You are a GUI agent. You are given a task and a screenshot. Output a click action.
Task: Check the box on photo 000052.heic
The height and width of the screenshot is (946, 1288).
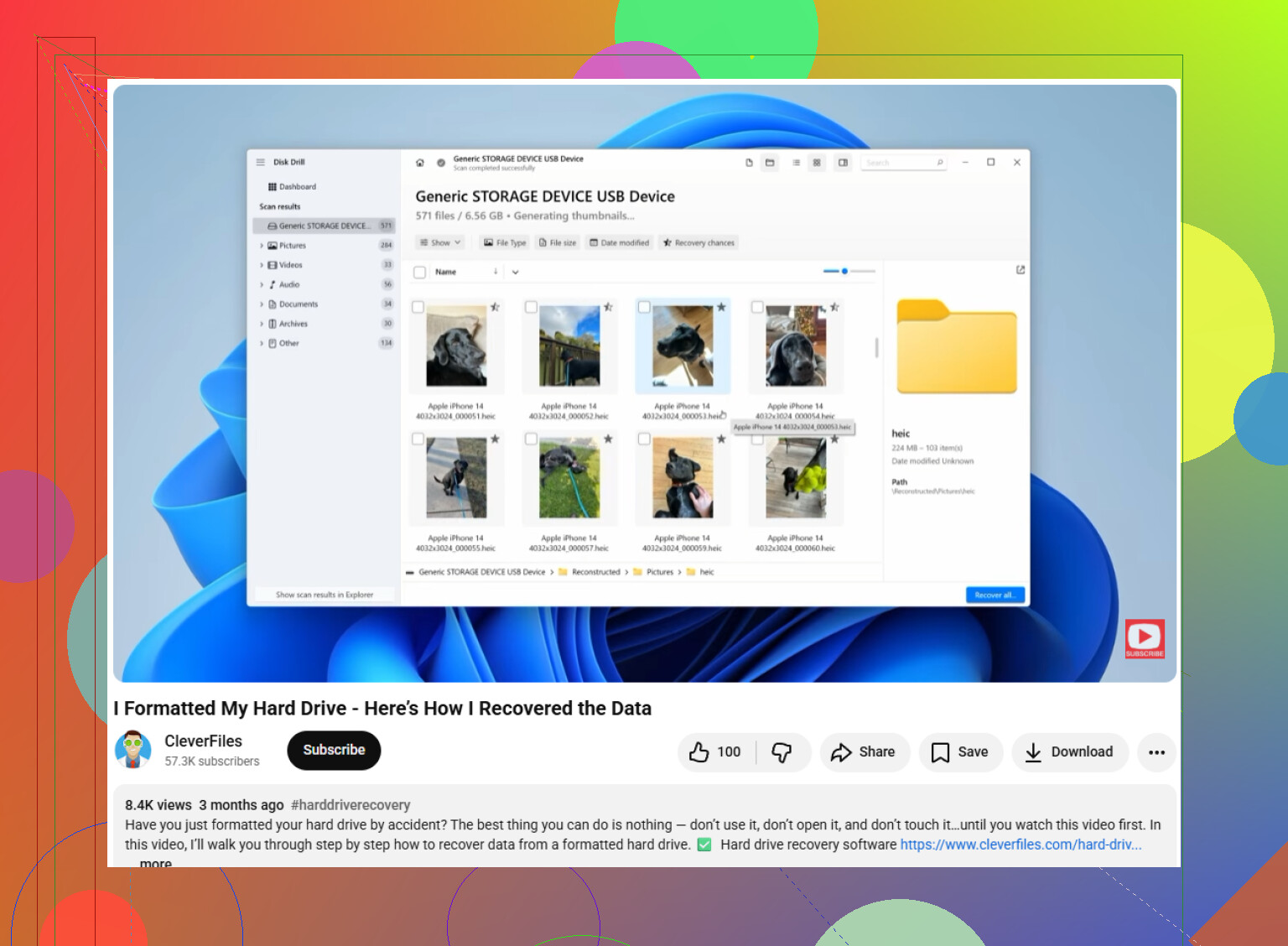pyautogui.click(x=531, y=307)
